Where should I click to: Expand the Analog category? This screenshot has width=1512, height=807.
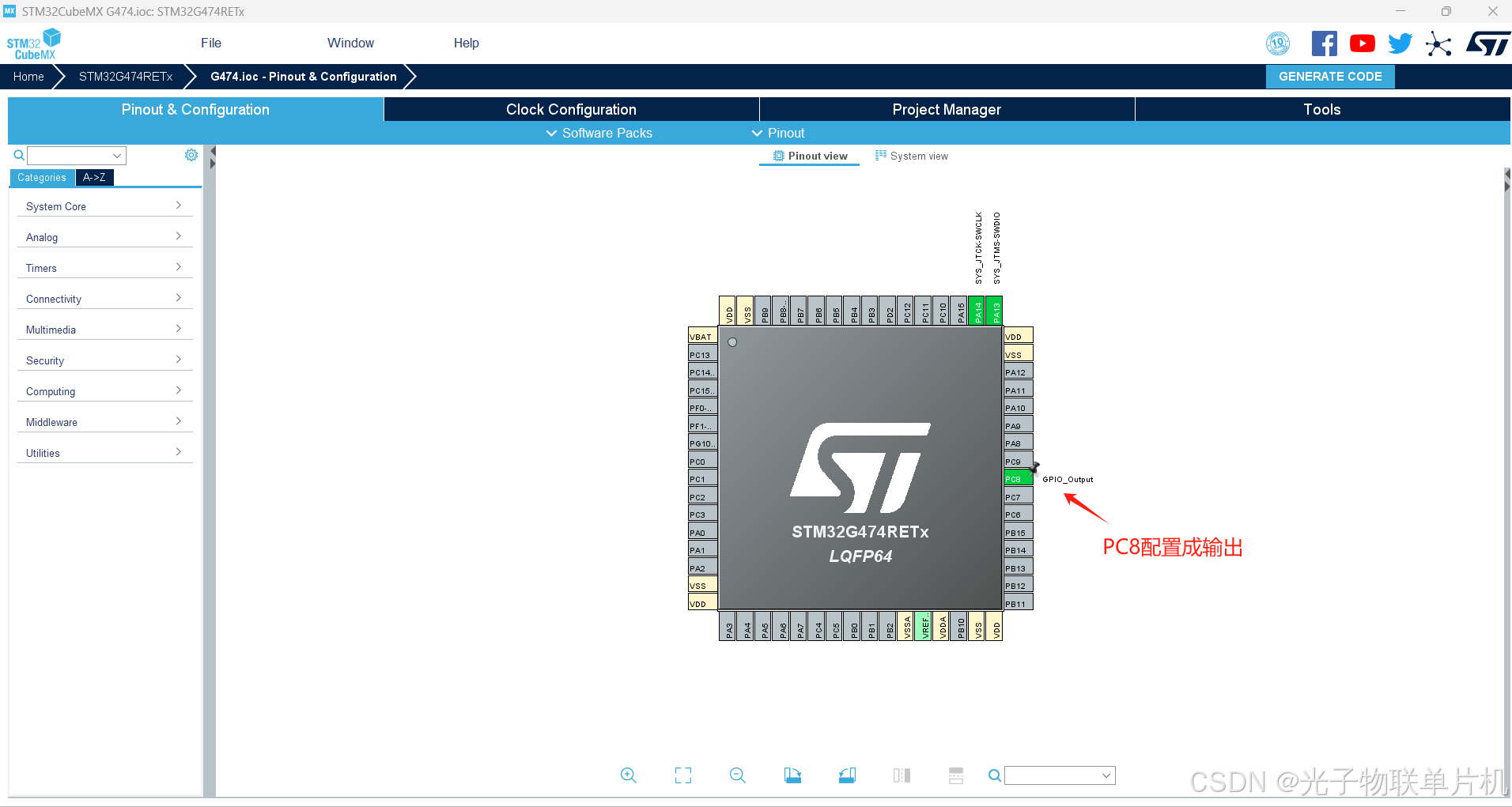click(x=104, y=237)
